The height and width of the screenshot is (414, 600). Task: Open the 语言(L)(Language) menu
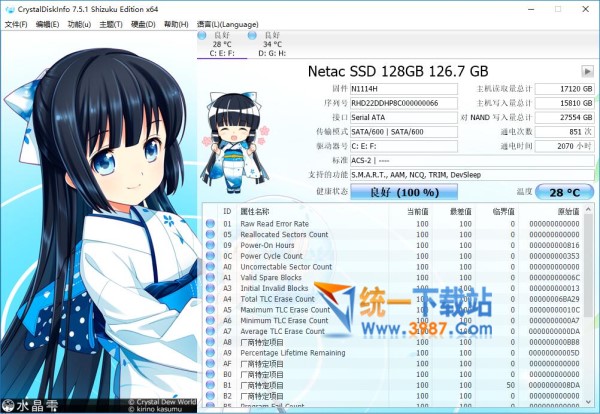(x=228, y=24)
